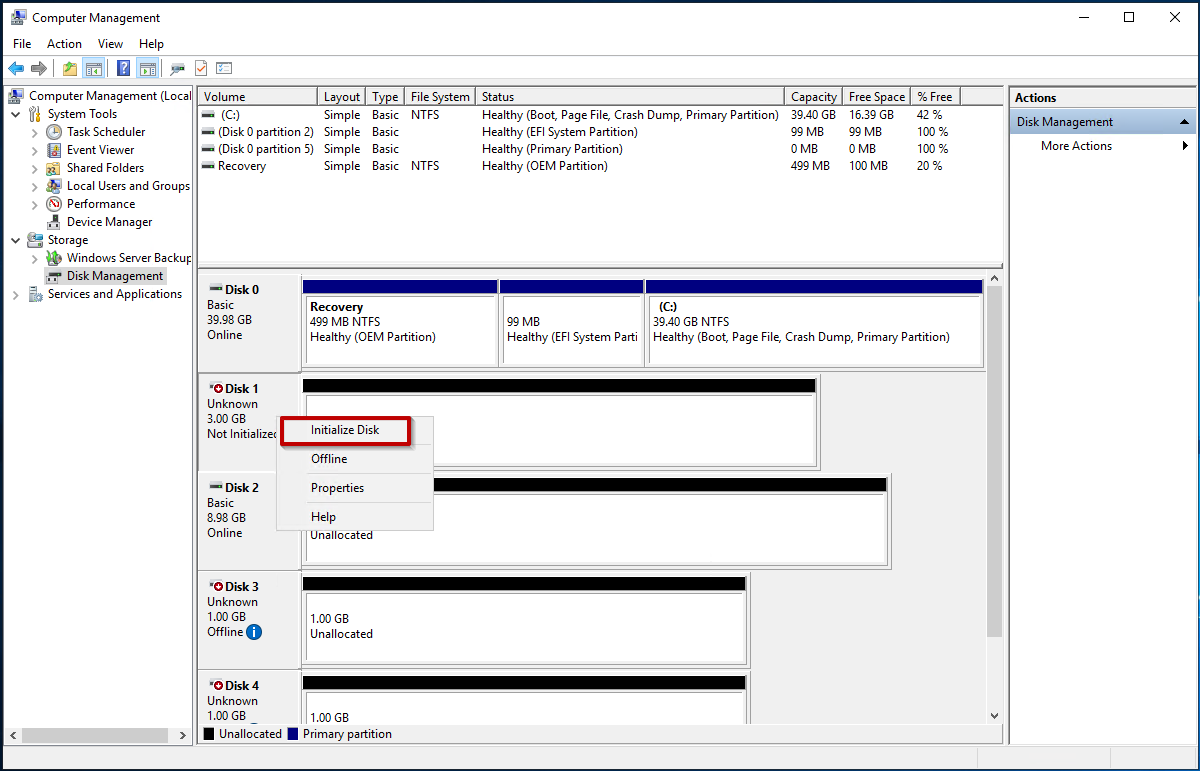Screen dimensions: 1200x771
Task: Select the Storage node icon
Action: click(x=35, y=240)
